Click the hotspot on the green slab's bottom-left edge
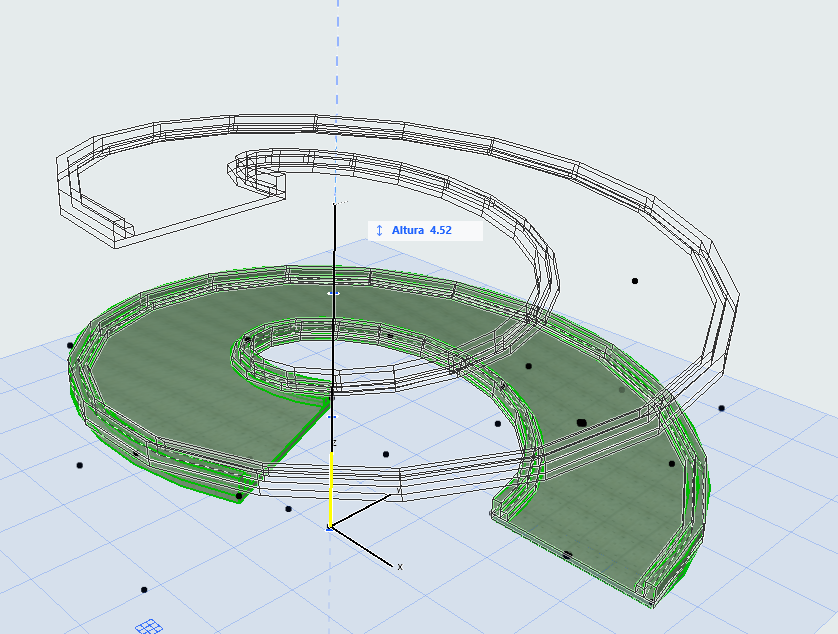This screenshot has width=838, height=634. [x=239, y=495]
